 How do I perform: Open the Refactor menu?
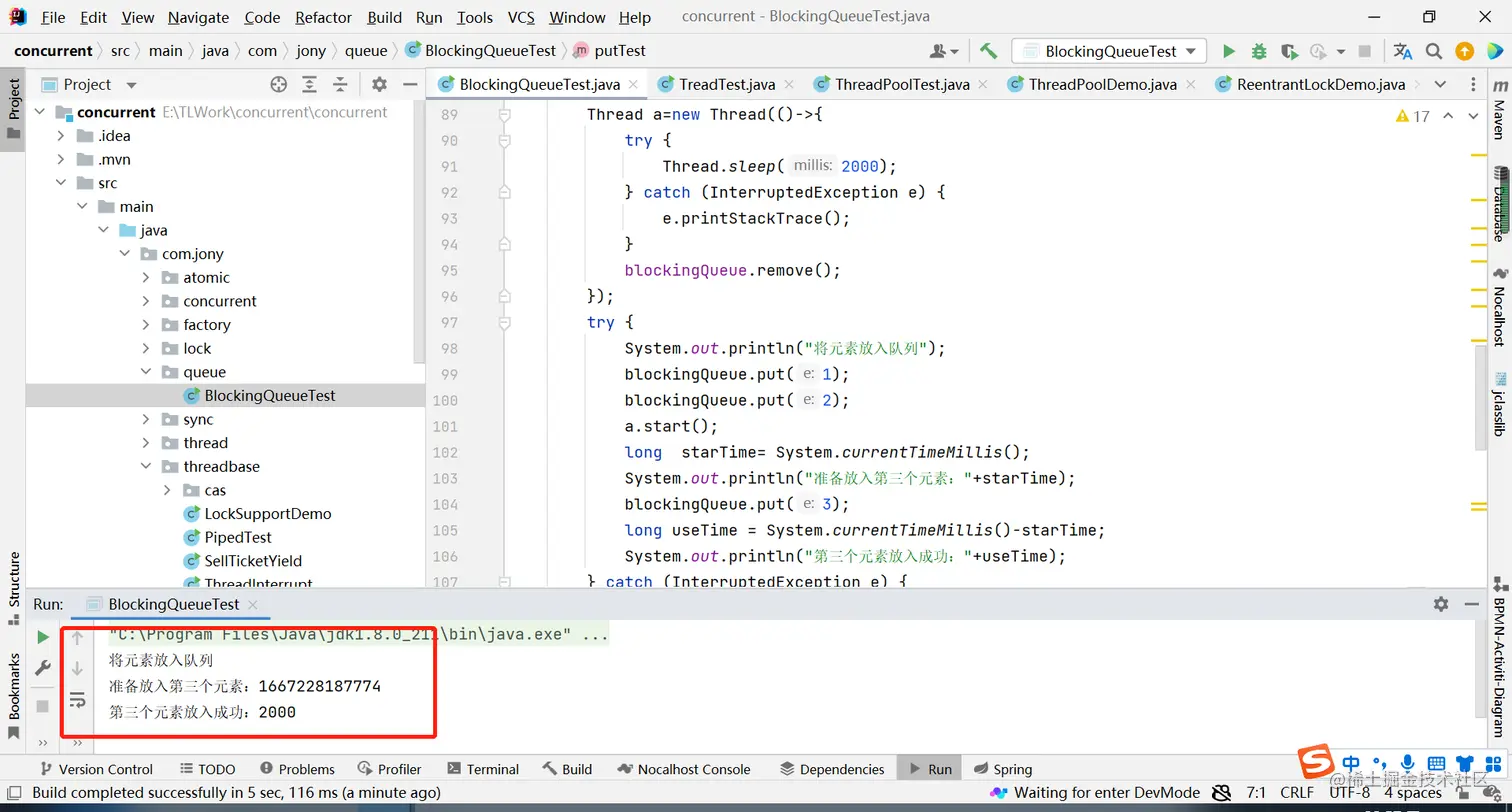click(x=323, y=17)
